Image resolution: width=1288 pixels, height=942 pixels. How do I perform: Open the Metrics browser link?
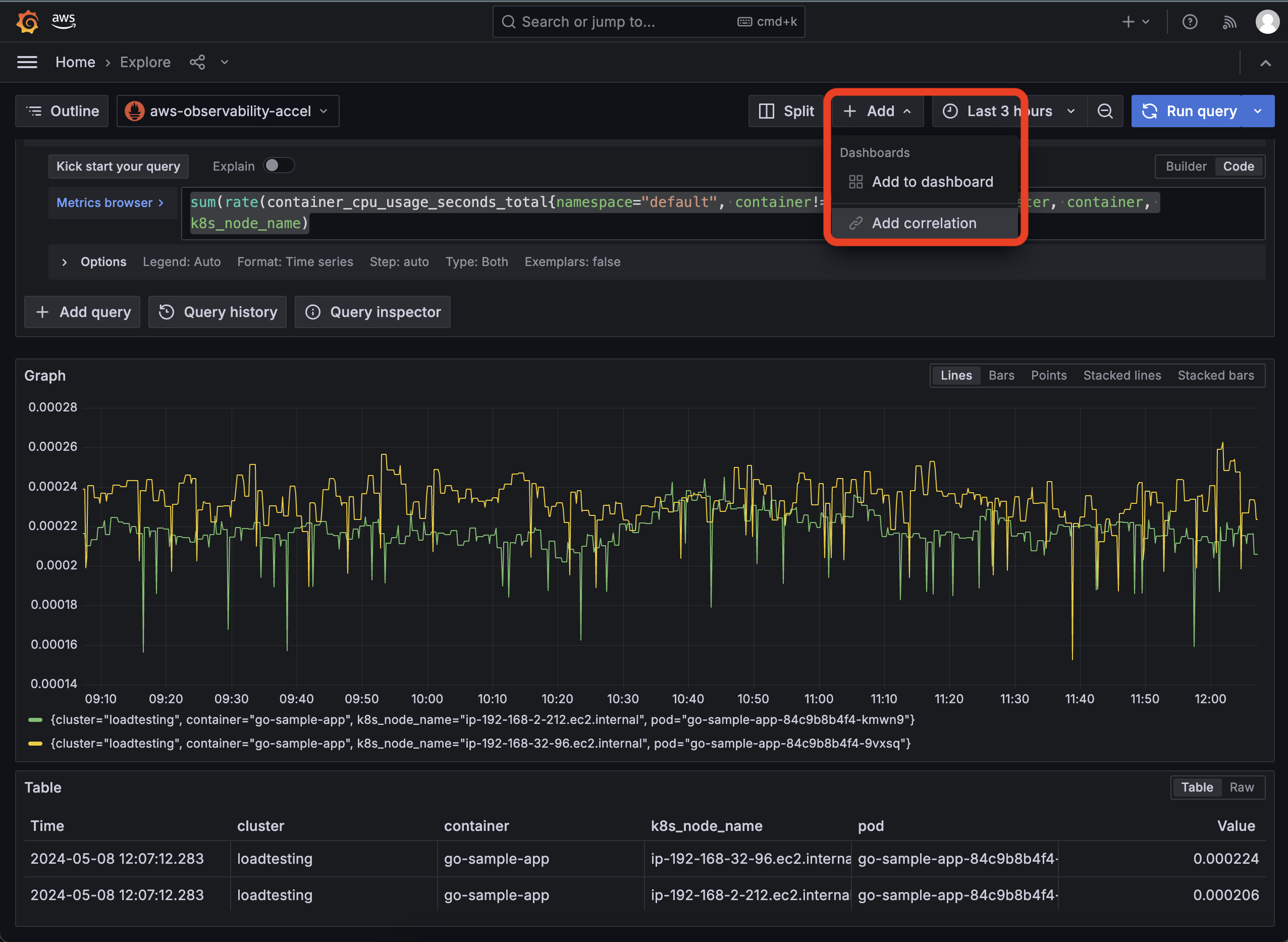pyautogui.click(x=110, y=202)
